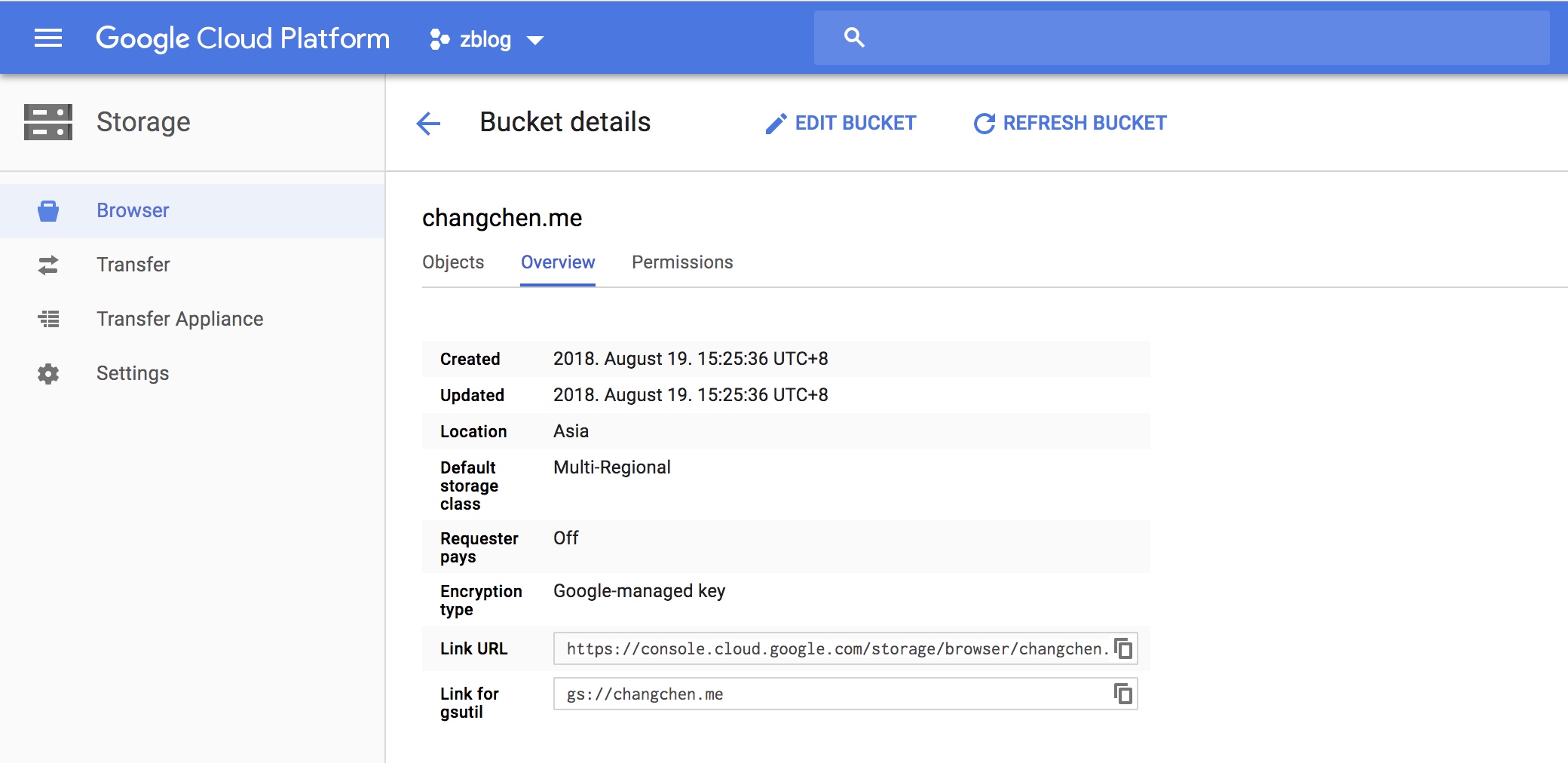
Task: Open Browser in the Storage sidebar
Action: pyautogui.click(x=133, y=210)
